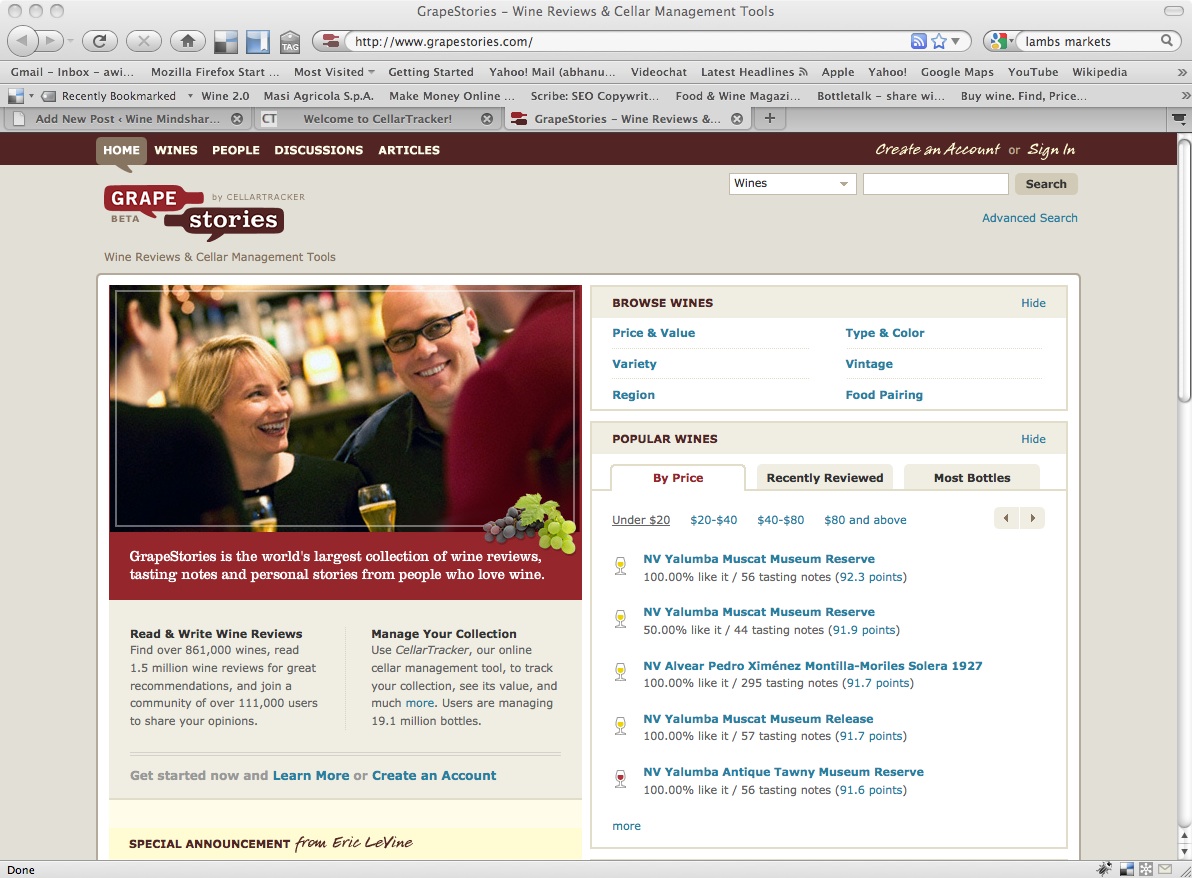Filter popular wines by $20-$40
The width and height of the screenshot is (1192, 878).
click(714, 520)
